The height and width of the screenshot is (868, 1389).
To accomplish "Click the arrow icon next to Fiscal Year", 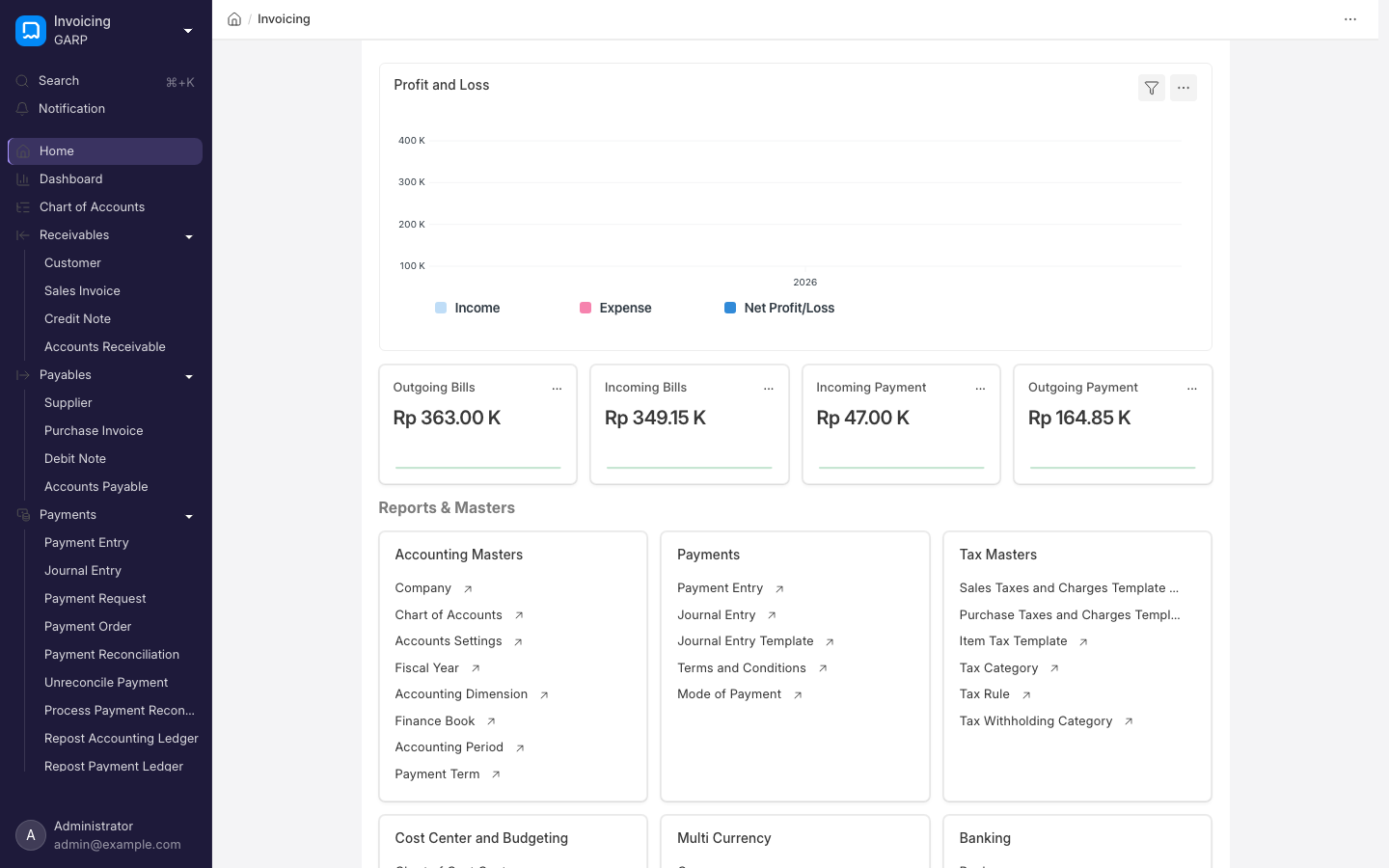I will tap(476, 668).
